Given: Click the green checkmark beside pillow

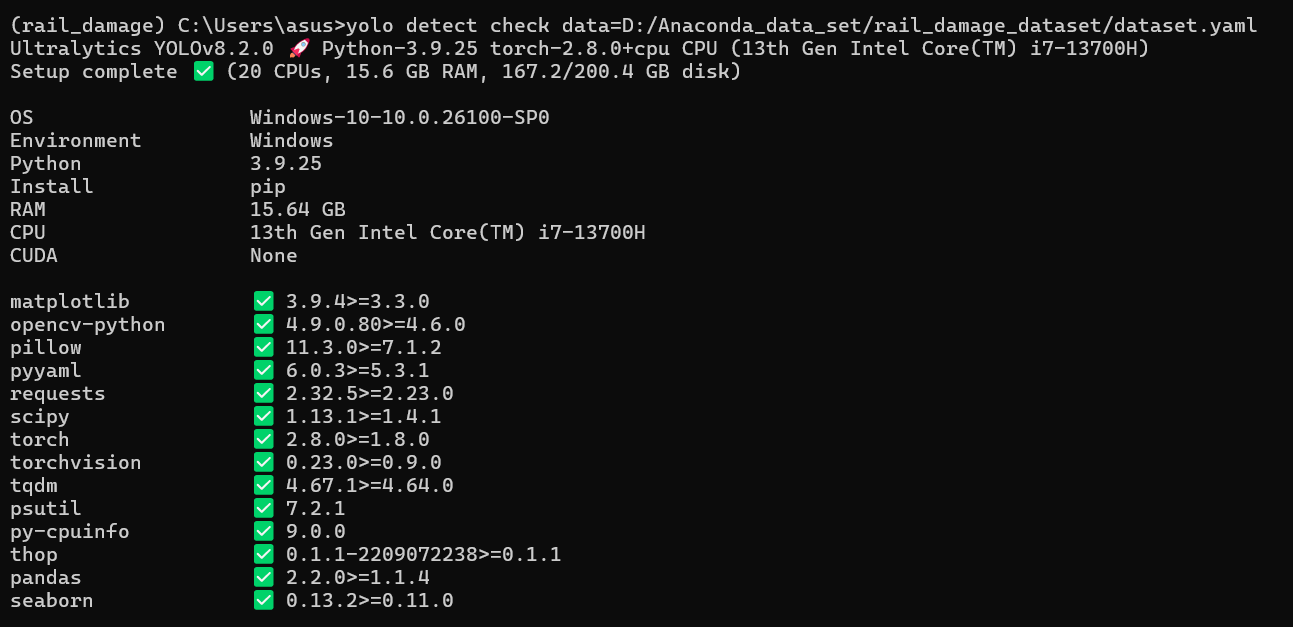Looking at the screenshot, I should click(263, 347).
